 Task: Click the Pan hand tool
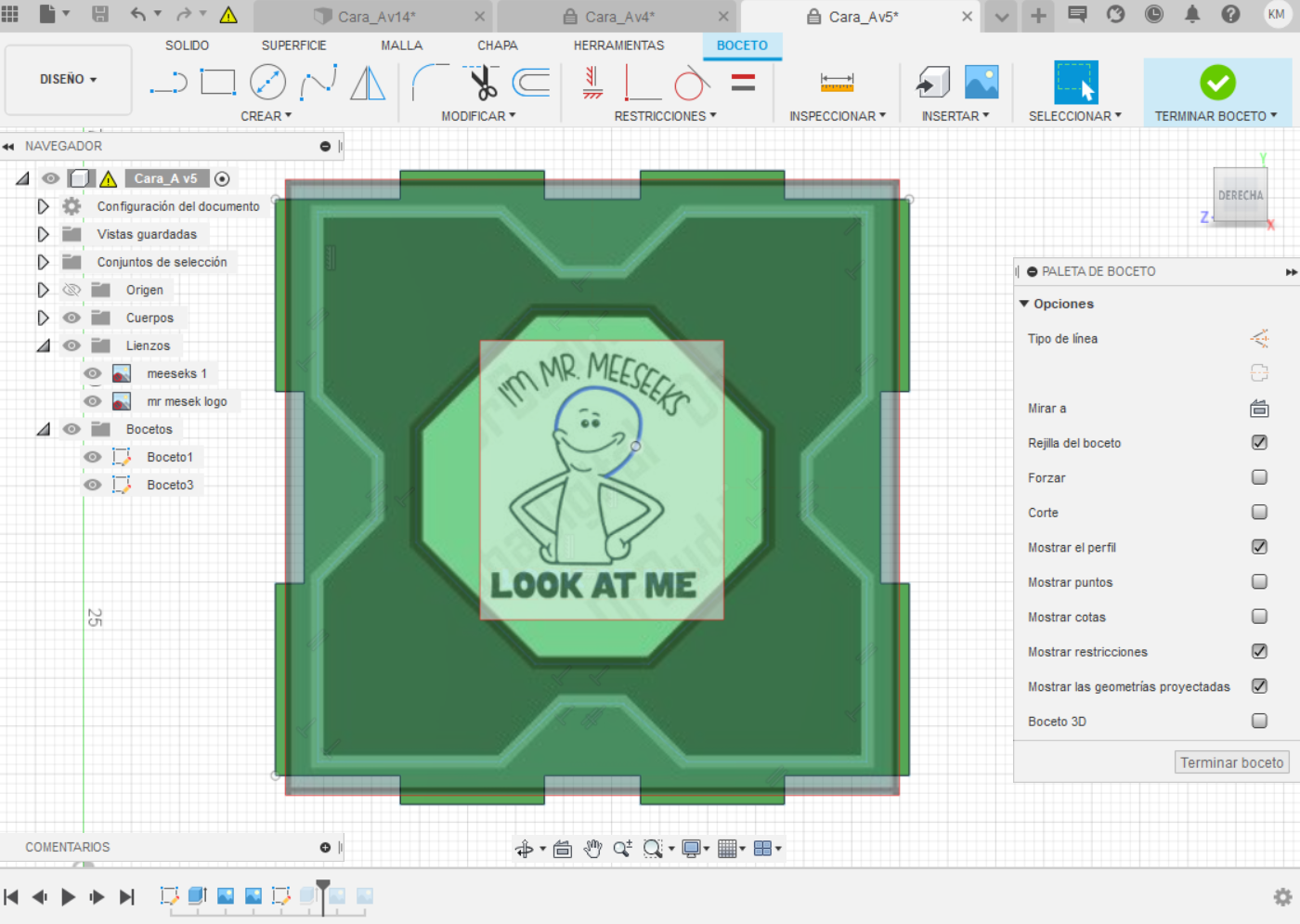[593, 848]
